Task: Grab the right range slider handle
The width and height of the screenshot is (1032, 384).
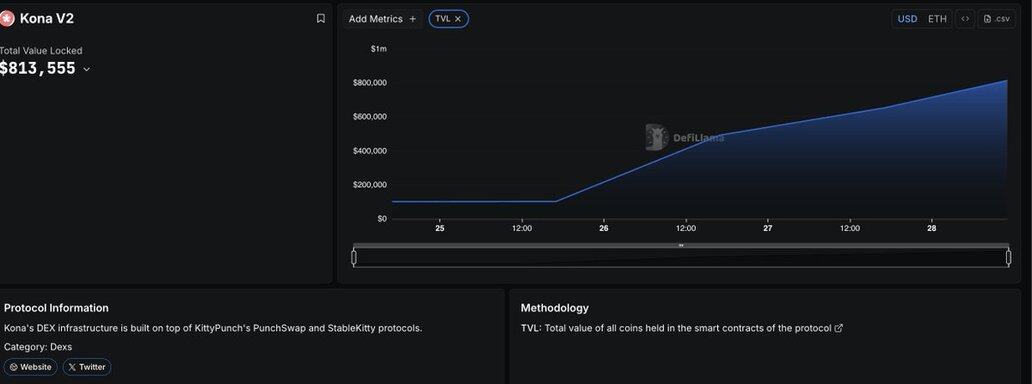Action: click(x=1008, y=257)
